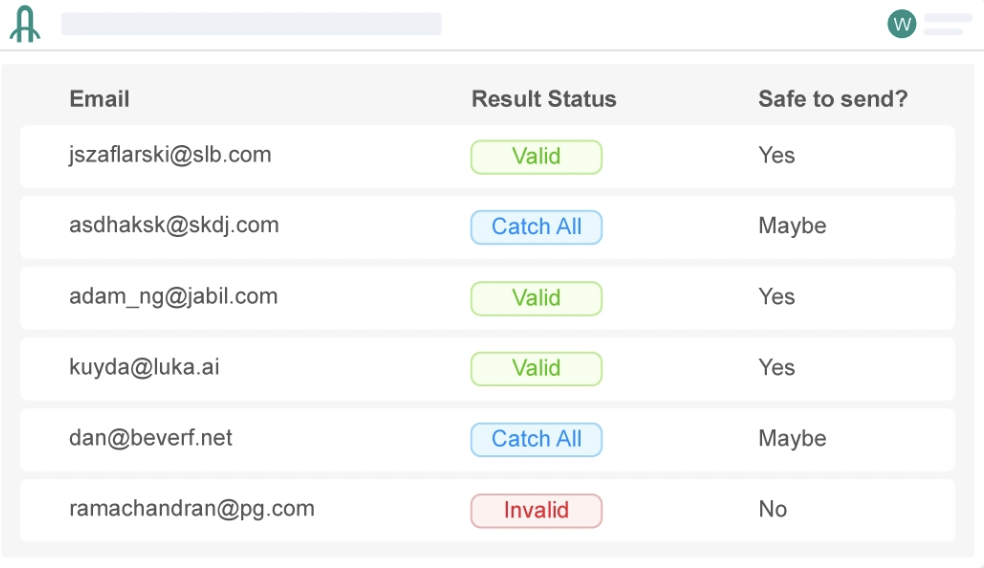
Task: Open the W user avatar
Action: click(901, 24)
